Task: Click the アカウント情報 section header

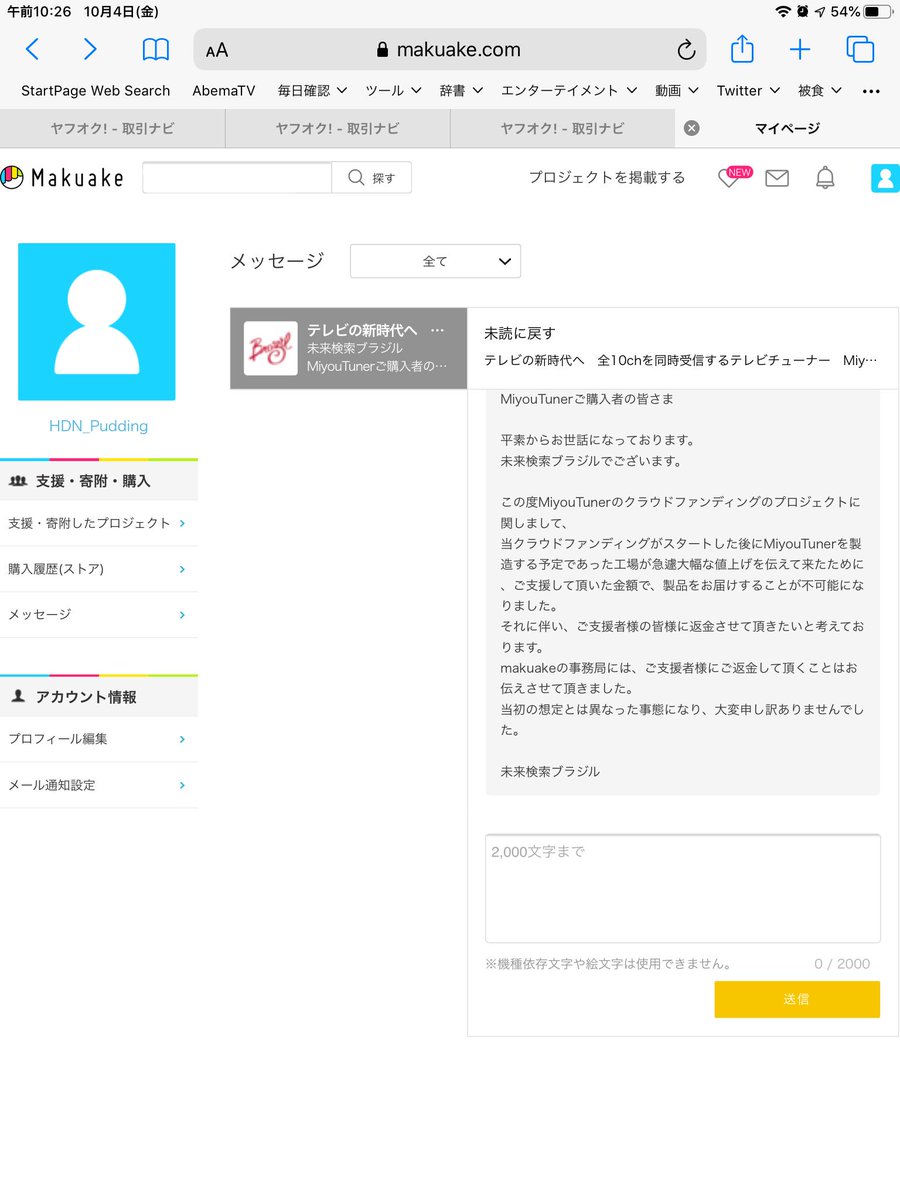Action: pos(98,697)
